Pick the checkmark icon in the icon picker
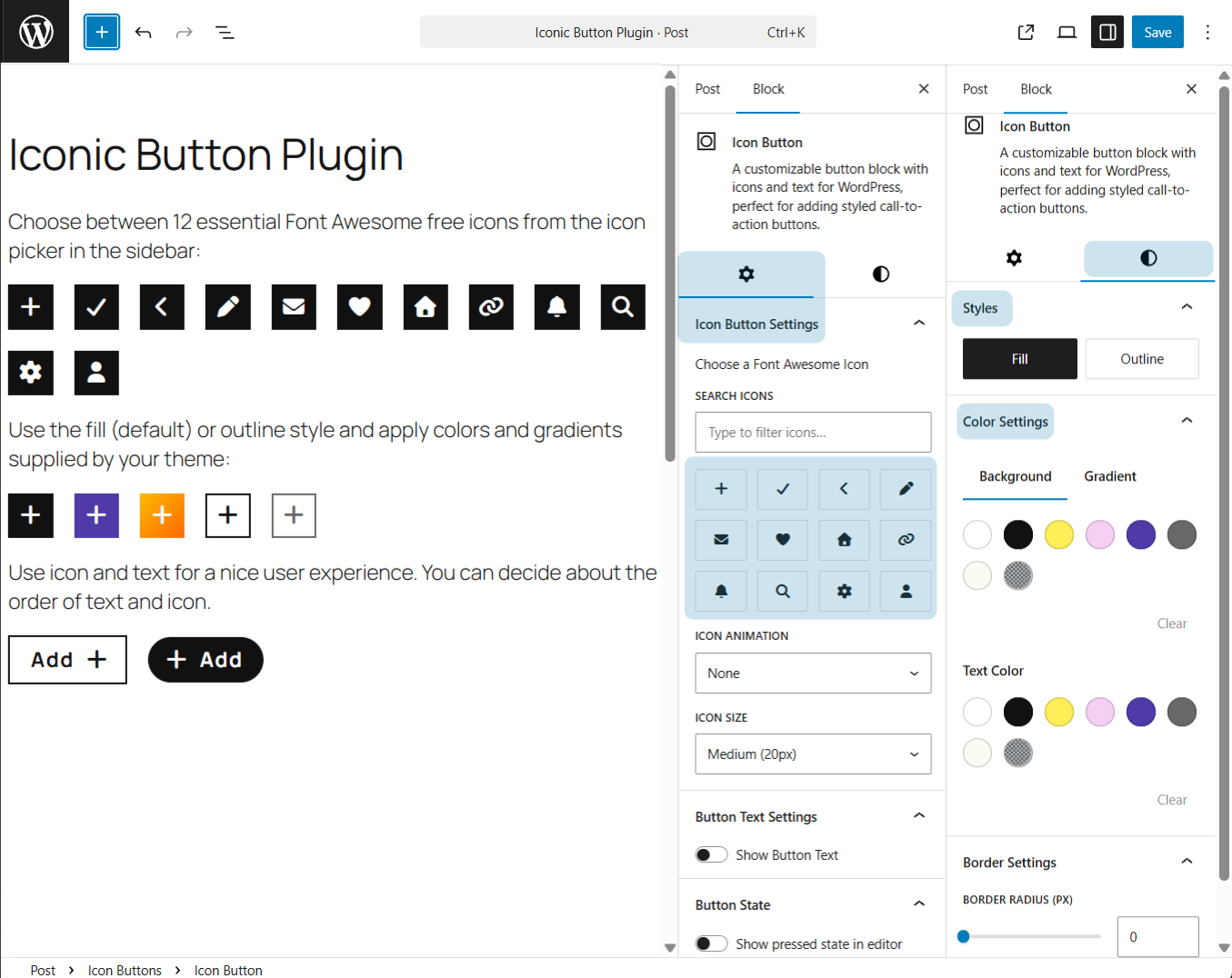Screen dimensions: 1232x978 coord(783,489)
